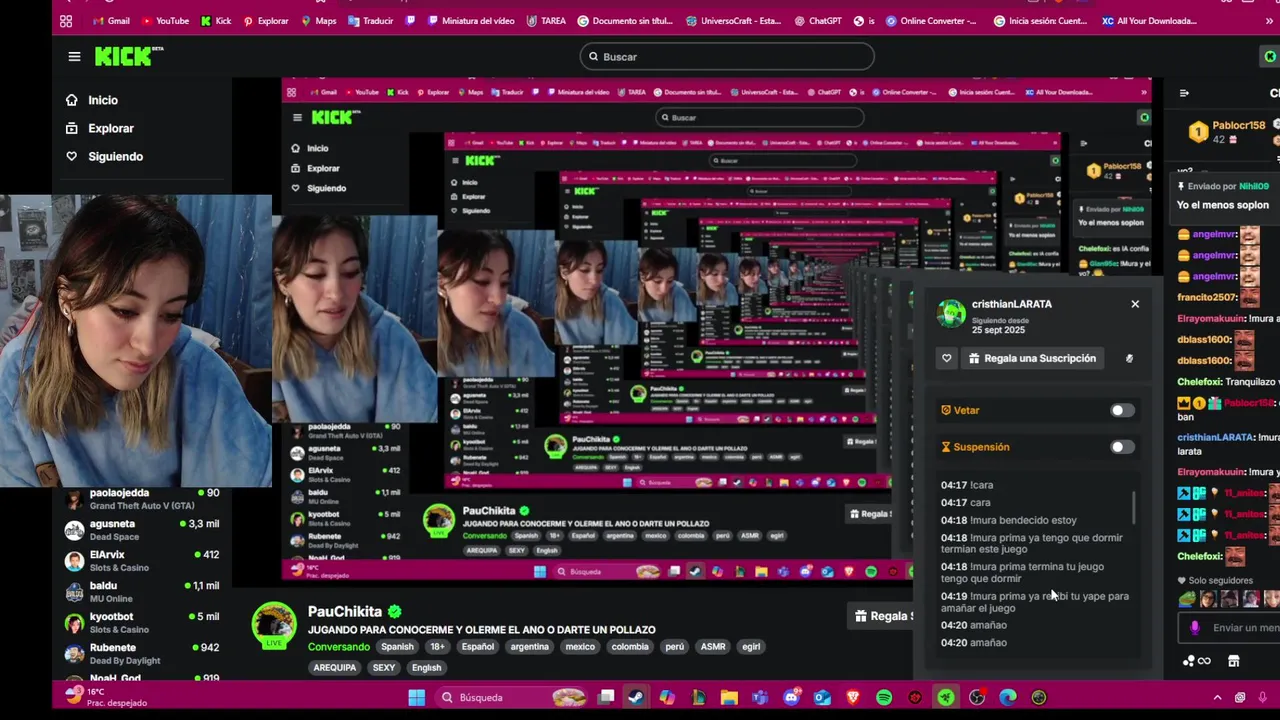
Task: Open the Gmail bookmark
Action: pos(110,21)
